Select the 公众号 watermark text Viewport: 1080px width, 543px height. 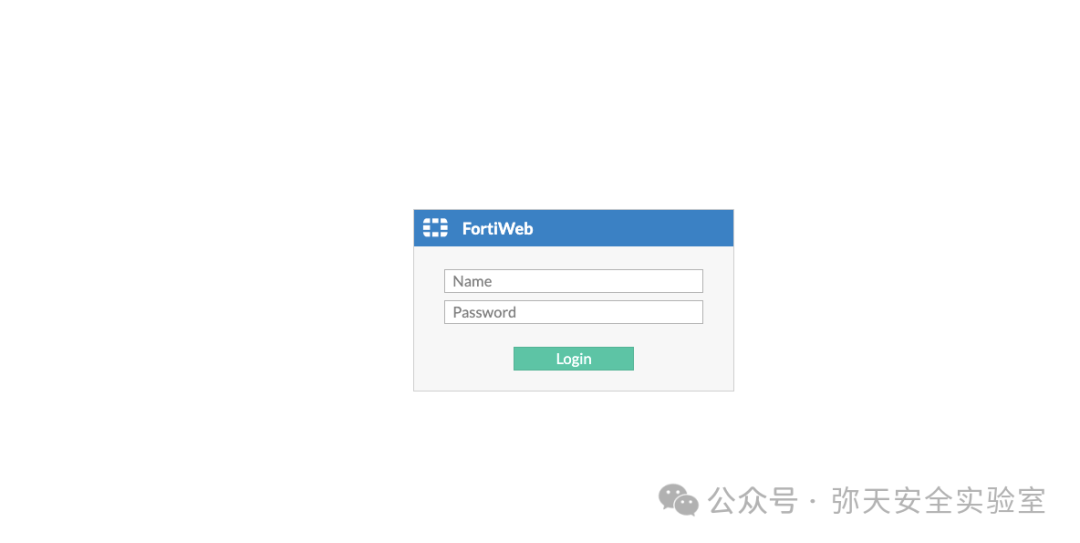pyautogui.click(x=752, y=500)
